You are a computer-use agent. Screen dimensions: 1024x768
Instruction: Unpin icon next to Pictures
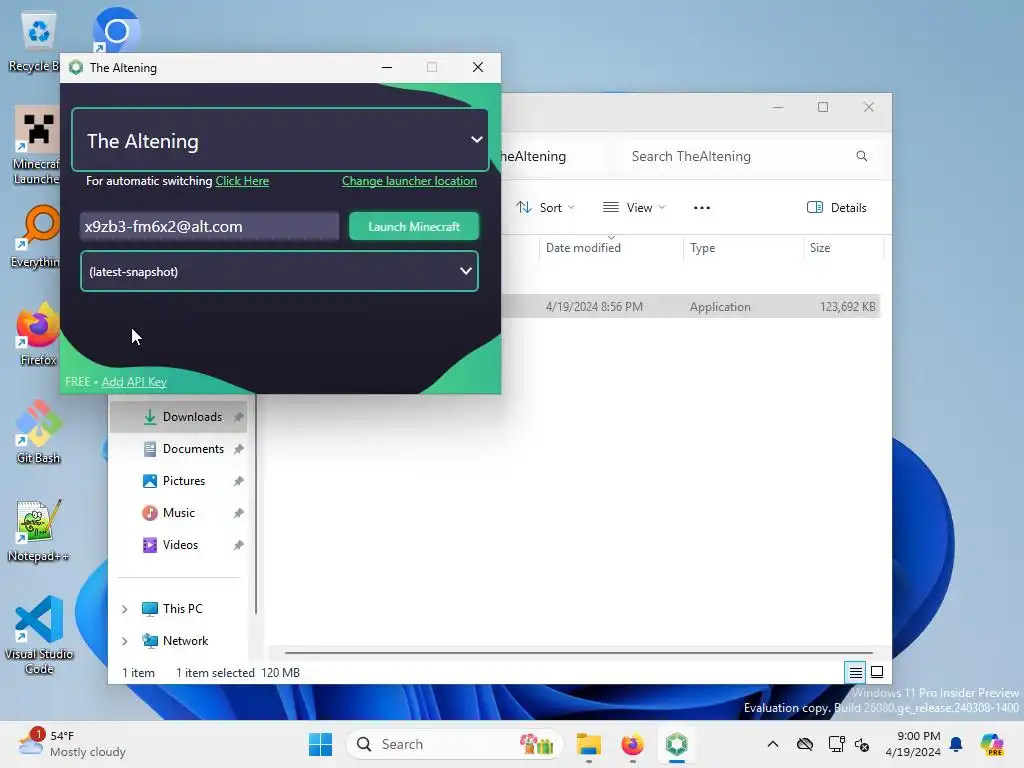click(238, 481)
